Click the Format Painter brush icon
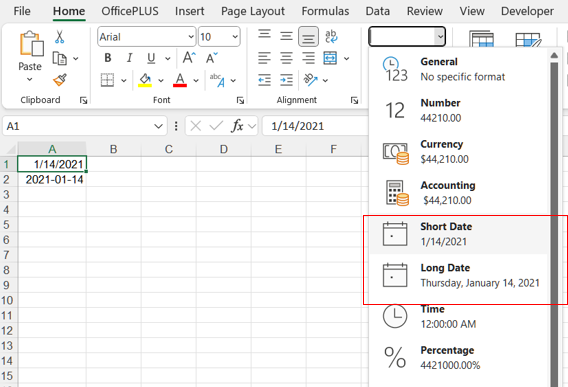Screen dimensions: 568x387 coord(60,80)
